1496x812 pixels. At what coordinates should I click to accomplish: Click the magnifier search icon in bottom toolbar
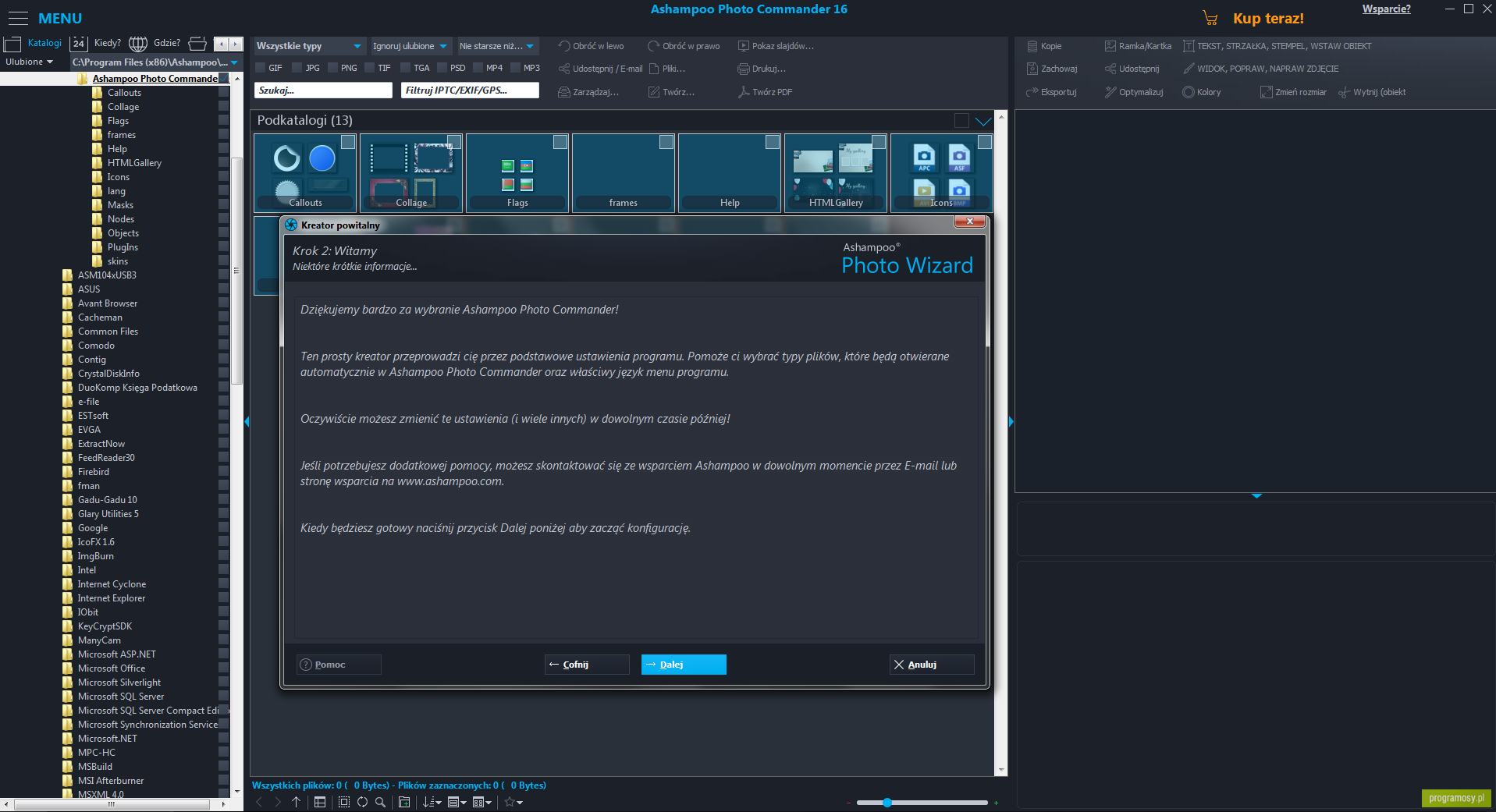point(380,802)
